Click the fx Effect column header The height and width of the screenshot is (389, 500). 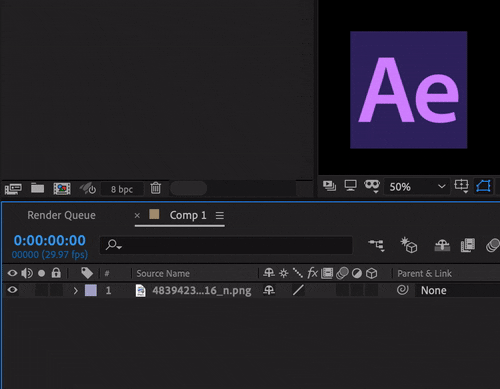[x=312, y=273]
